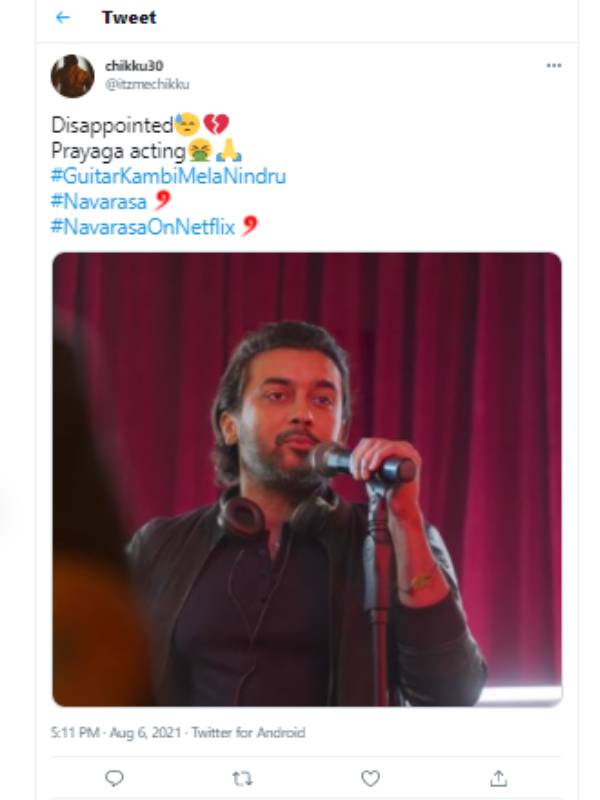
Task: Open the reply speech bubble icon
Action: click(115, 778)
